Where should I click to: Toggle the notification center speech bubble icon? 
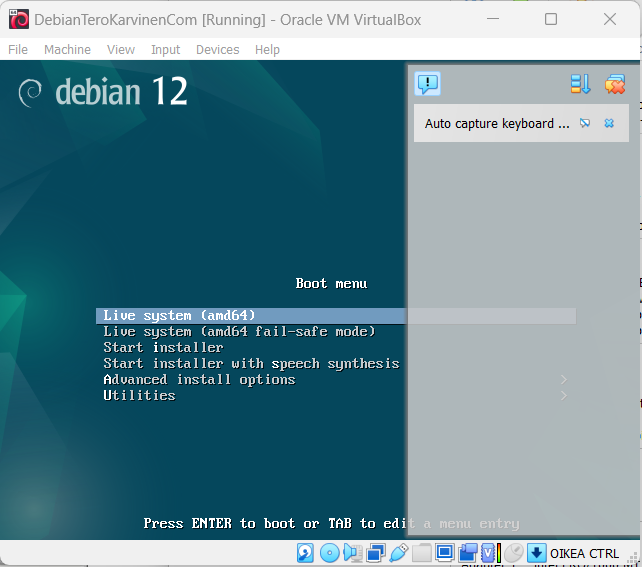(x=428, y=84)
